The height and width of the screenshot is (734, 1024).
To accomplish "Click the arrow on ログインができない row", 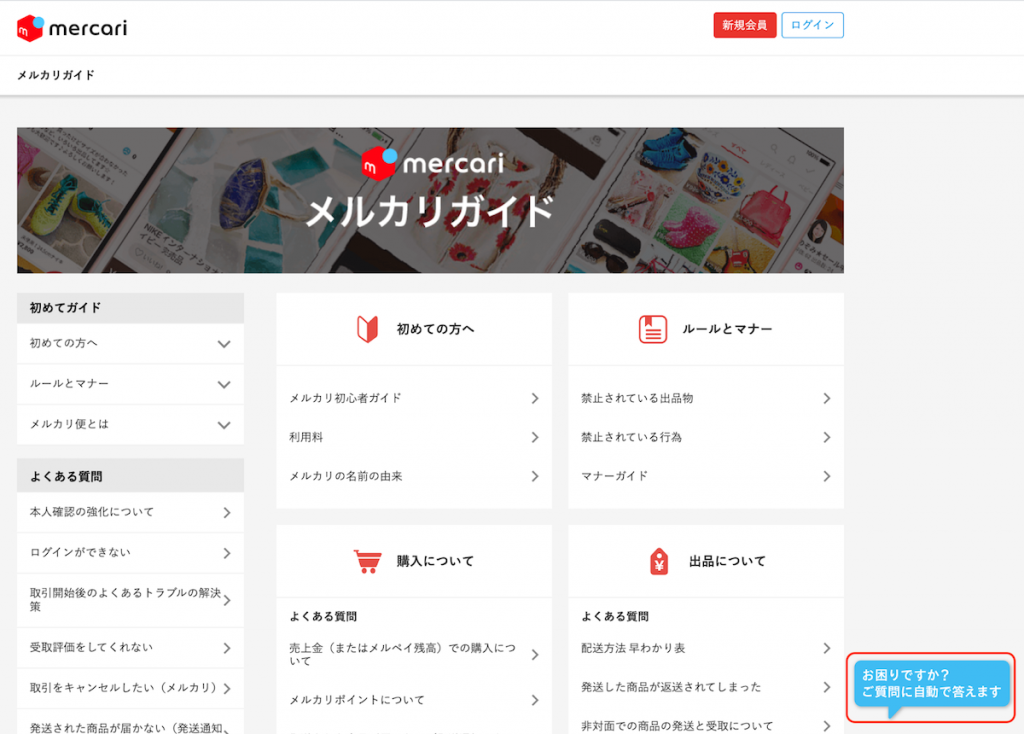I will point(227,553).
